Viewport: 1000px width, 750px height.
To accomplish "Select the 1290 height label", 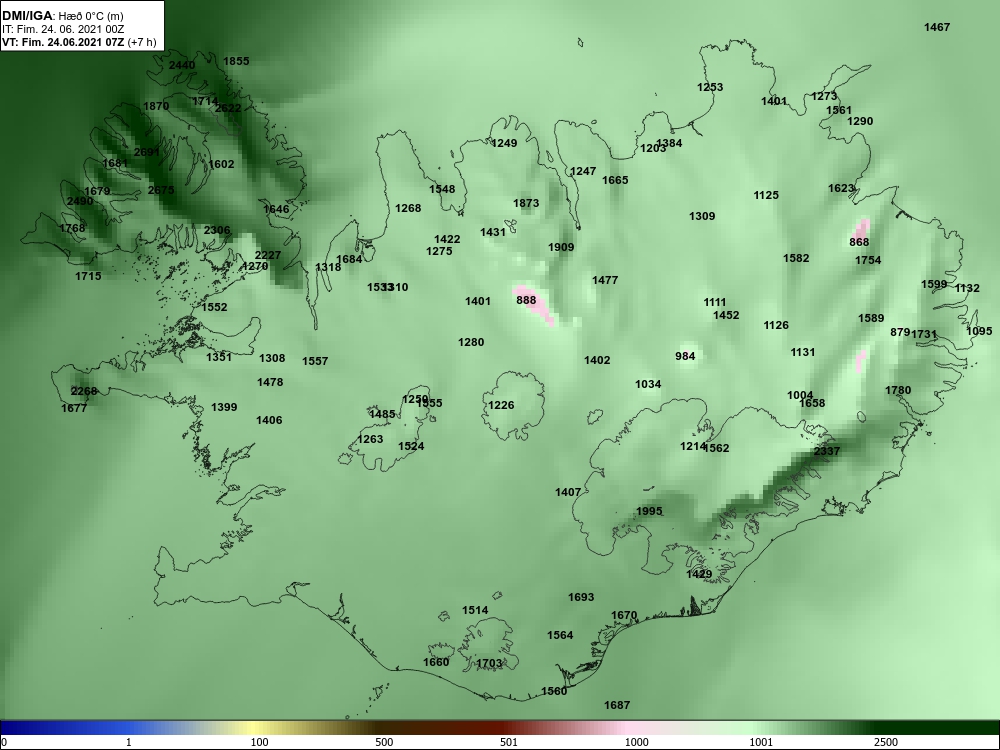I will (860, 121).
